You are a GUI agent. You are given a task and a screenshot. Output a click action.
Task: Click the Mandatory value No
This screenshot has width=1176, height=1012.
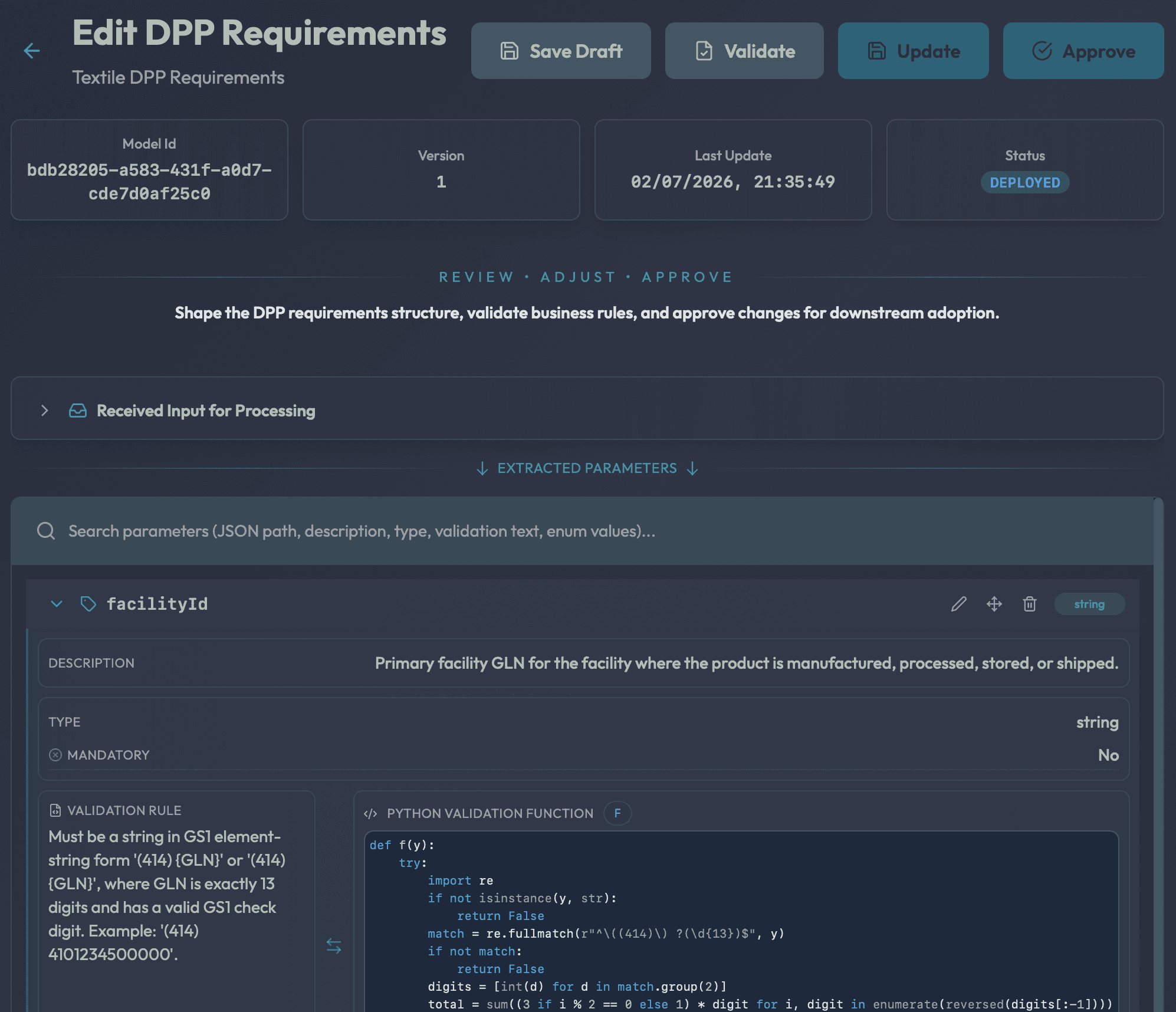click(x=1108, y=755)
